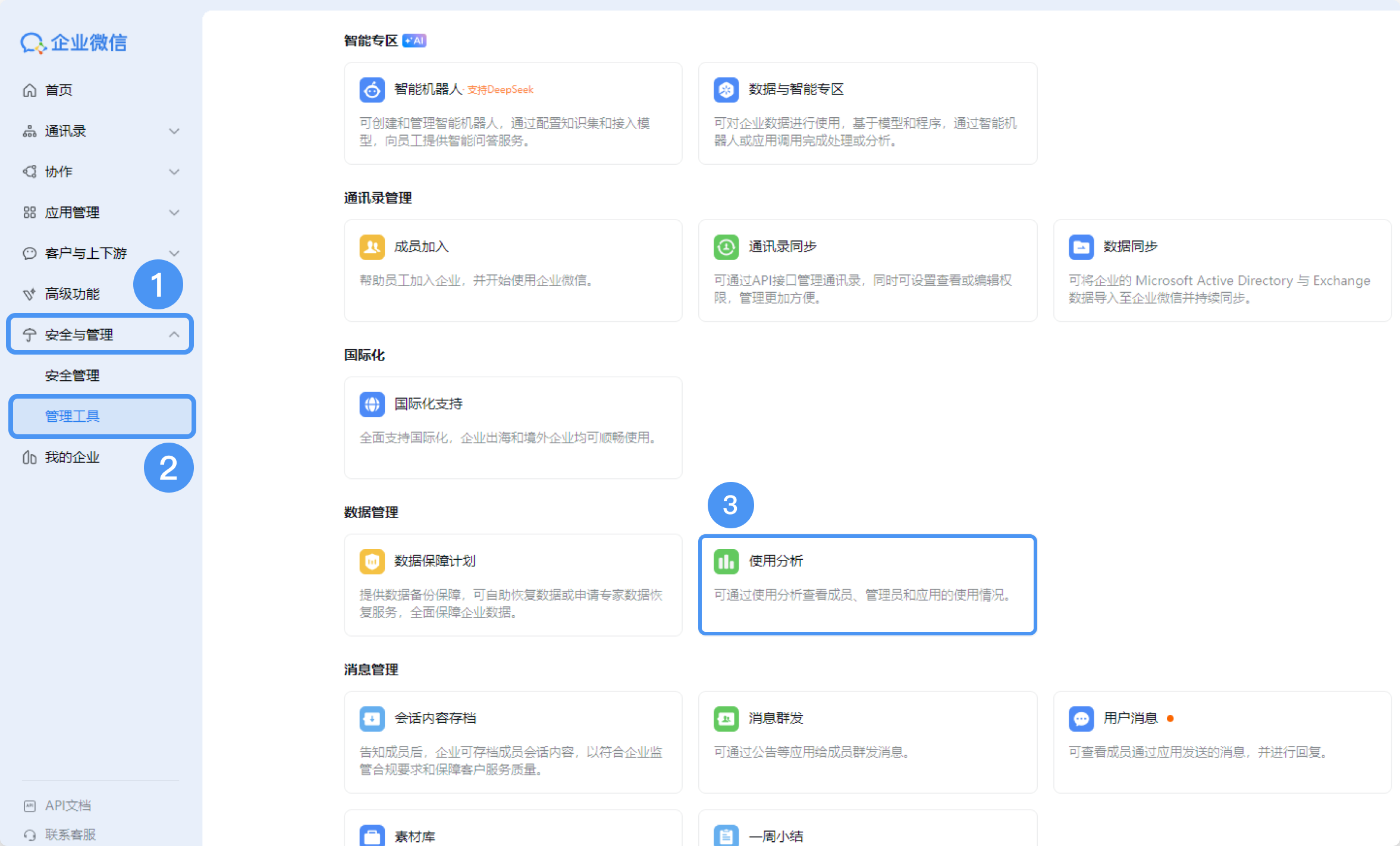Expand the 协作 menu chevron
Screen dimensions: 1400x846
point(174,172)
